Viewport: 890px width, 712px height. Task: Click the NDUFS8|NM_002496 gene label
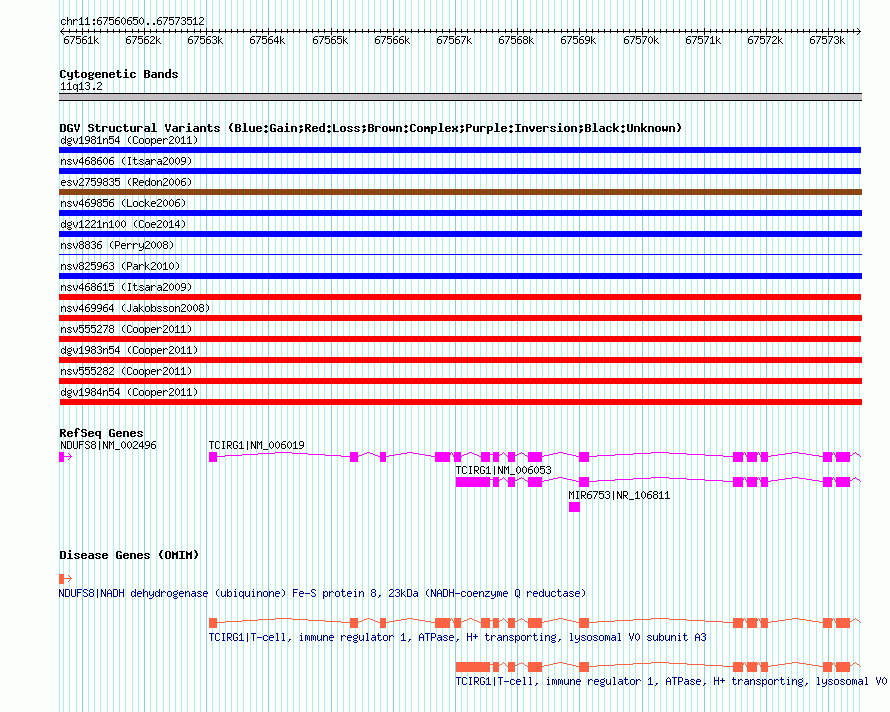pyautogui.click(x=108, y=445)
